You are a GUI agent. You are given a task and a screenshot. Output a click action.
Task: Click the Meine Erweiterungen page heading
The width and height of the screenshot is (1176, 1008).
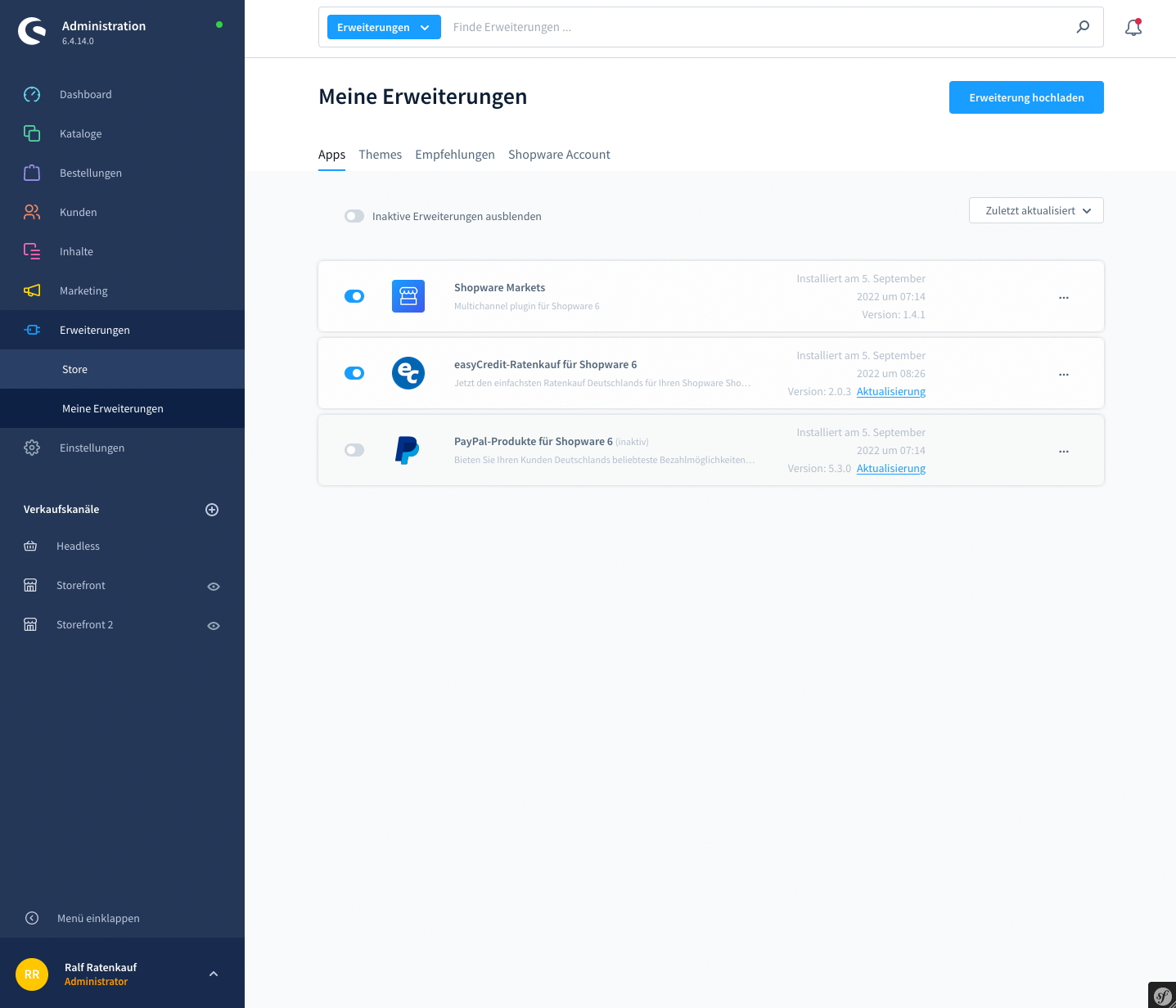click(422, 97)
